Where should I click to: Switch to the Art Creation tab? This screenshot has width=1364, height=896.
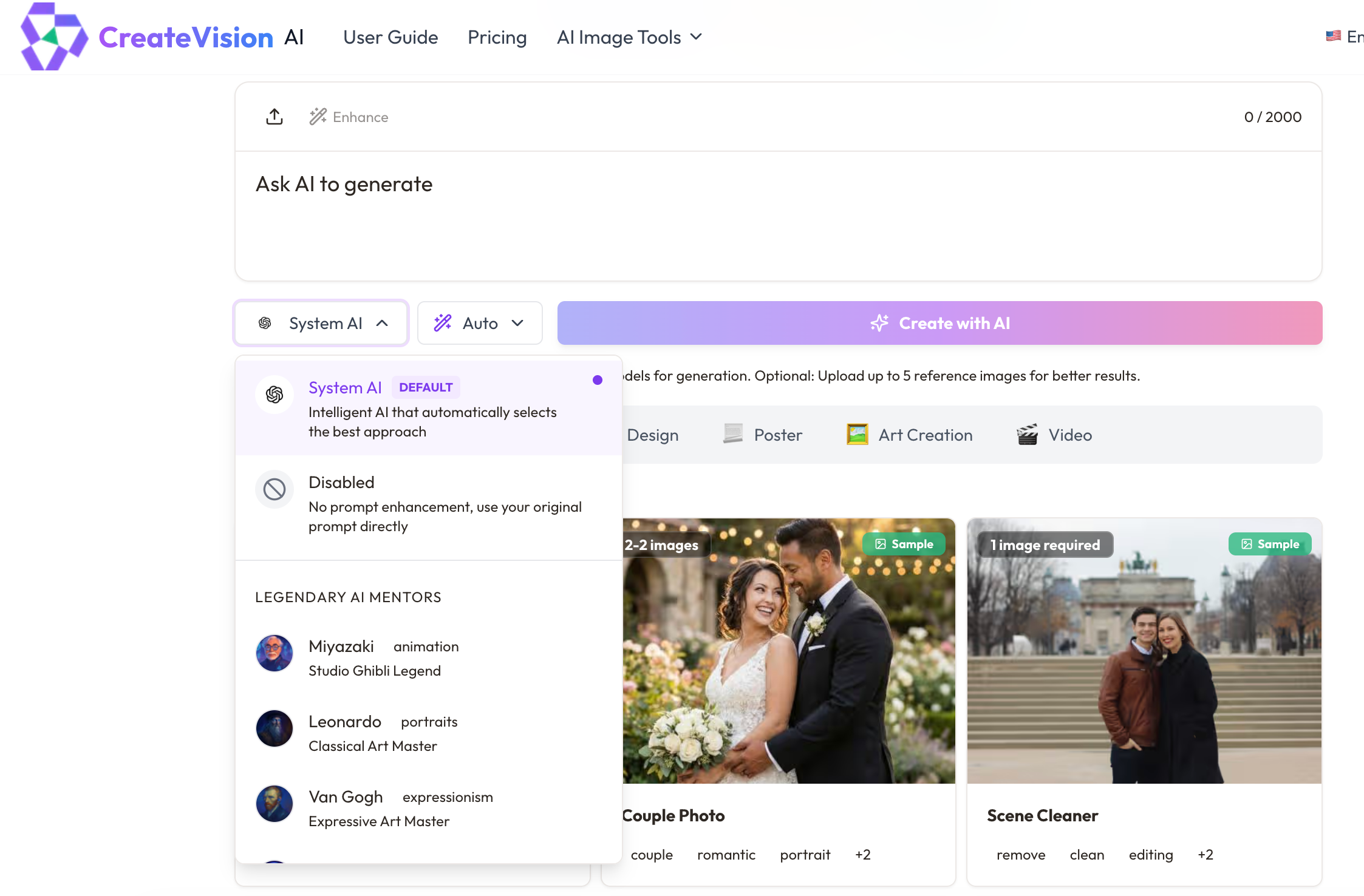click(x=910, y=435)
